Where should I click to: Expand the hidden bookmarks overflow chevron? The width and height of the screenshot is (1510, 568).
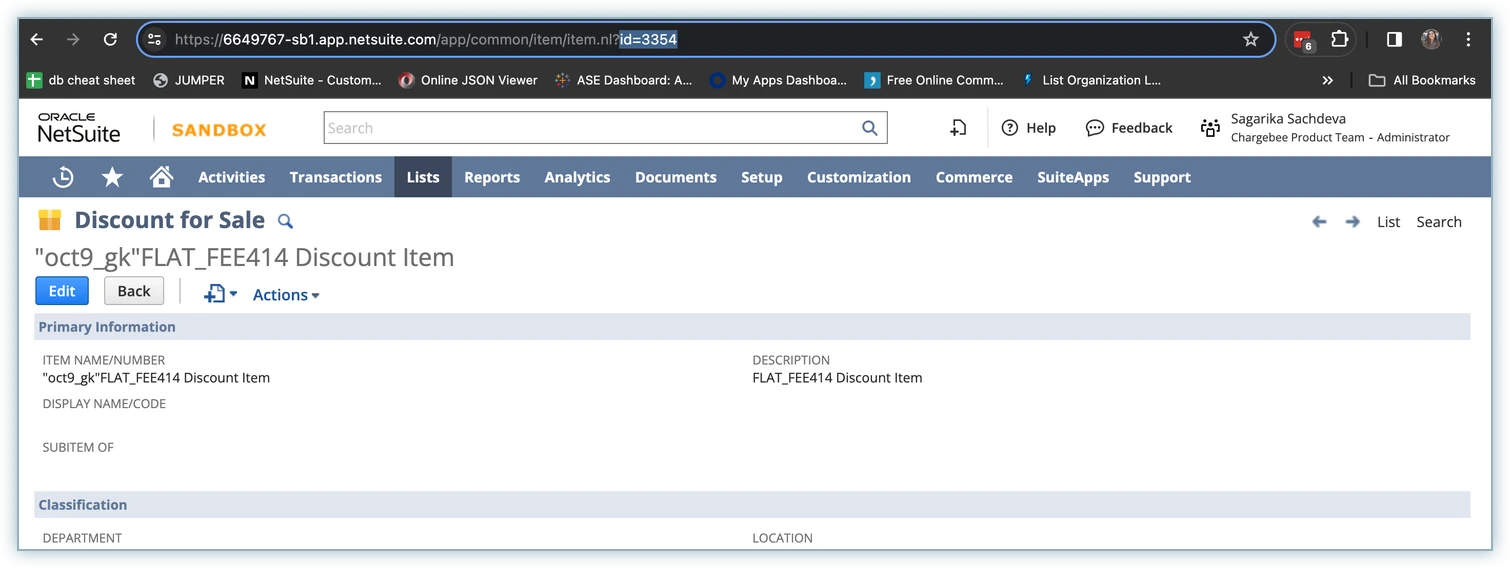click(1328, 80)
